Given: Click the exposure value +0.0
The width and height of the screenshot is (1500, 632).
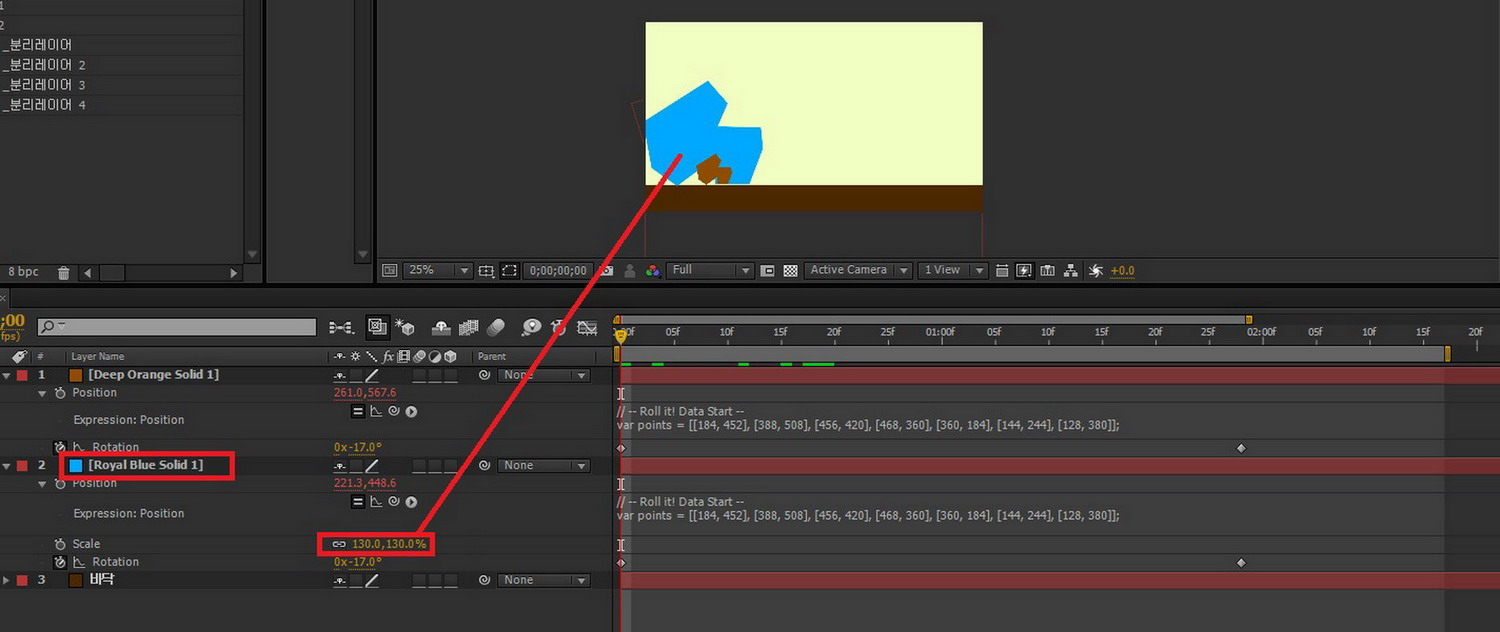Looking at the screenshot, I should pyautogui.click(x=1122, y=270).
